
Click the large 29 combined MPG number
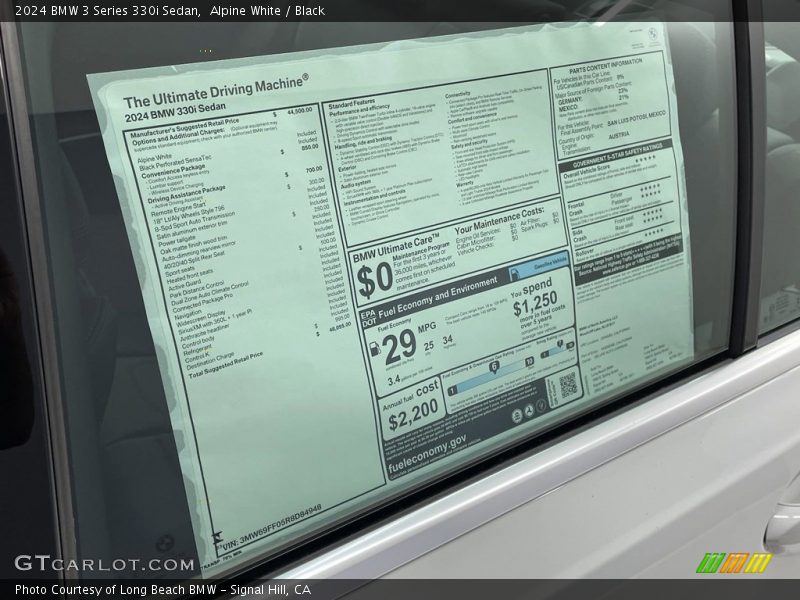(x=399, y=346)
